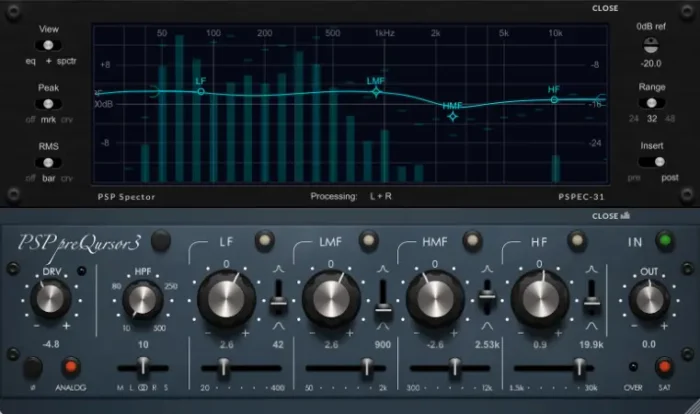Toggle the HF band enable button

click(x=577, y=240)
